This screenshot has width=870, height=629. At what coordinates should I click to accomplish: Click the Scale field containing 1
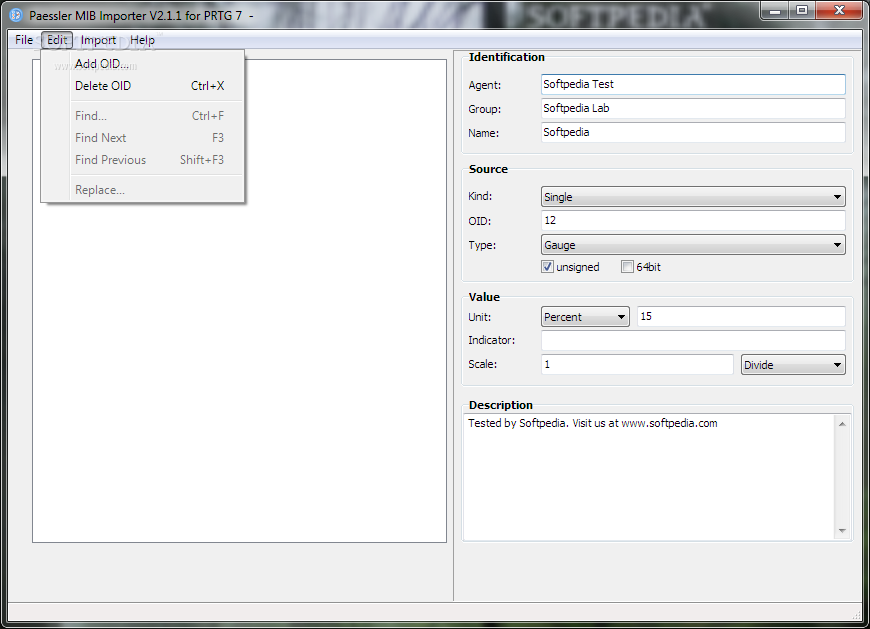(x=637, y=364)
